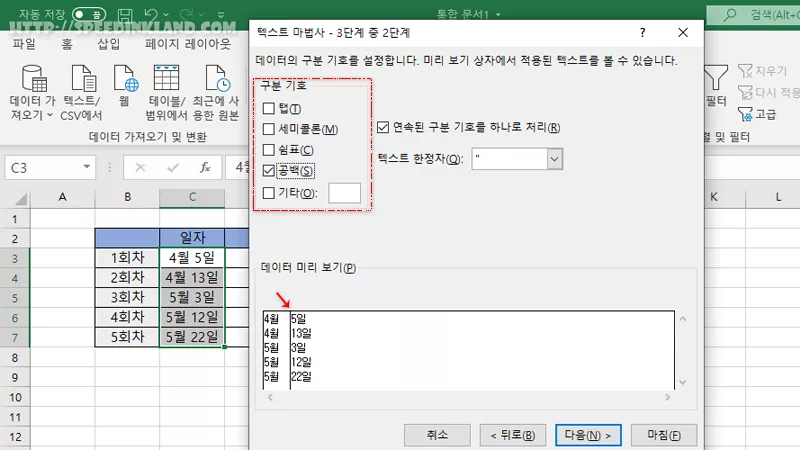Click the Undo arrow icon
This screenshot has height=450, width=800.
151,15
